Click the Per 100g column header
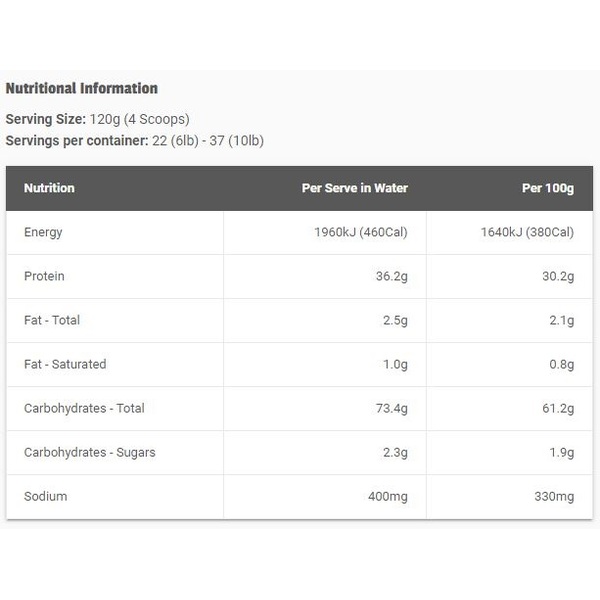Viewport: 600px width, 600px height. coord(548,188)
